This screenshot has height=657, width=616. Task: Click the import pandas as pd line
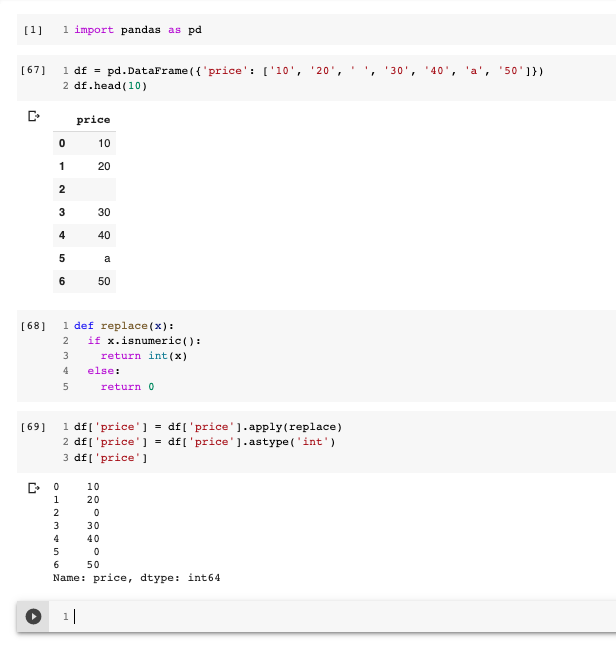[x=138, y=30]
